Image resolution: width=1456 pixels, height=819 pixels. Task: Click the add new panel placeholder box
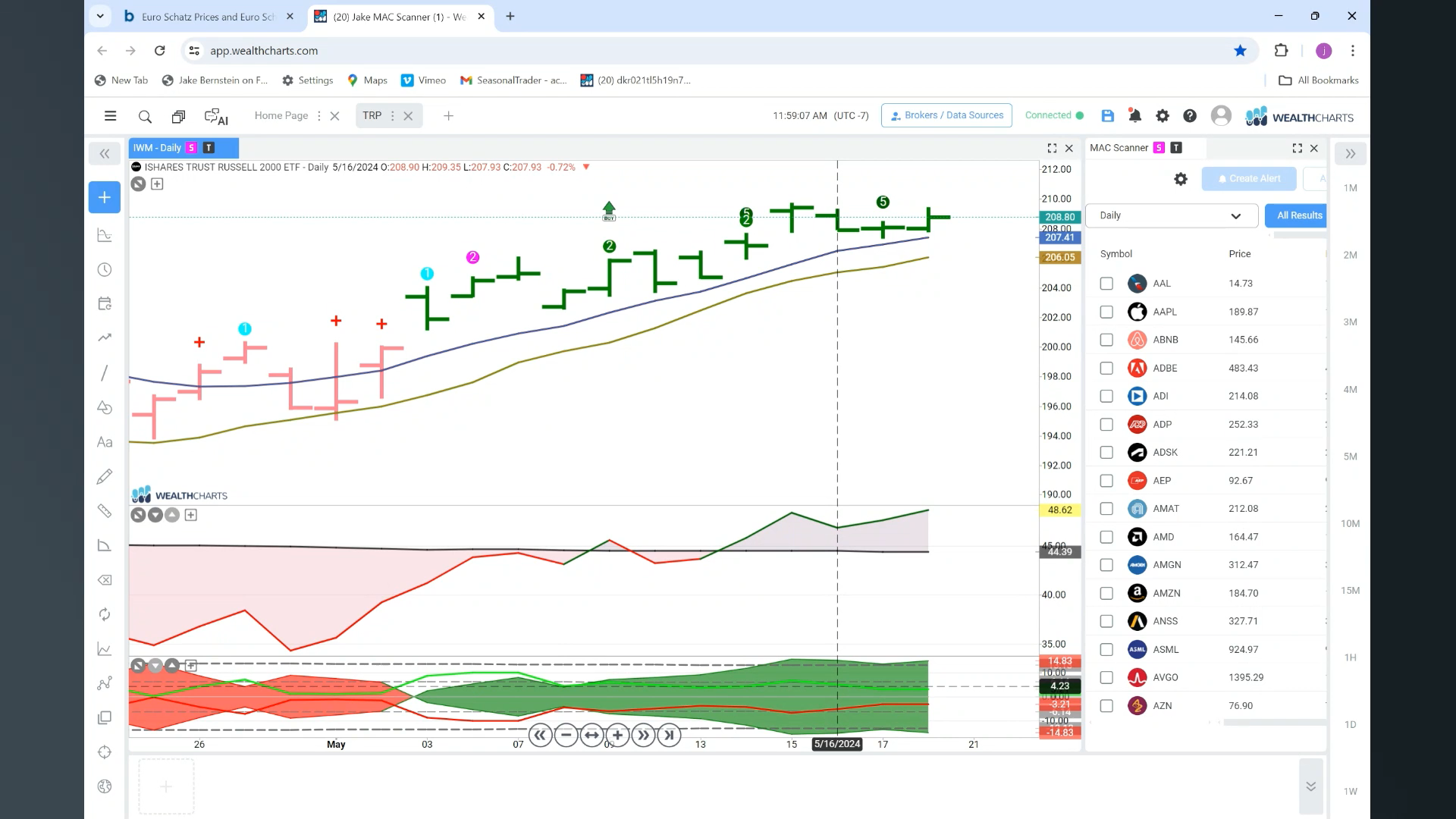pyautogui.click(x=166, y=786)
